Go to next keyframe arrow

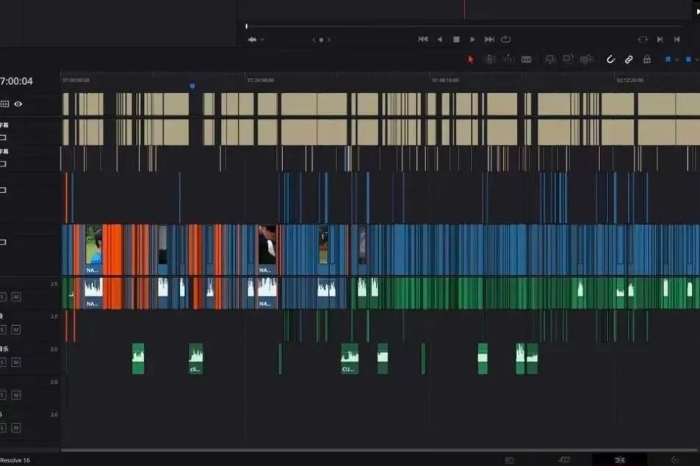[329, 40]
